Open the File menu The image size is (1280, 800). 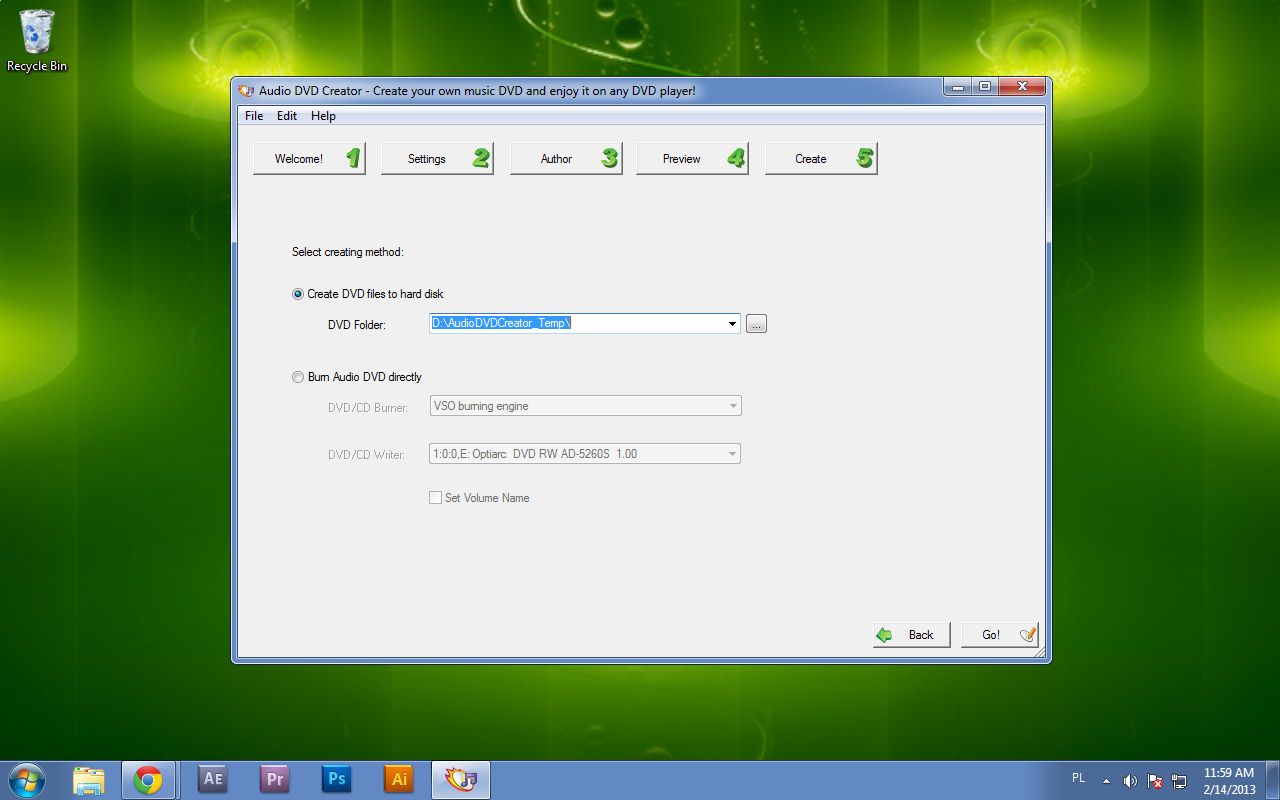point(254,116)
